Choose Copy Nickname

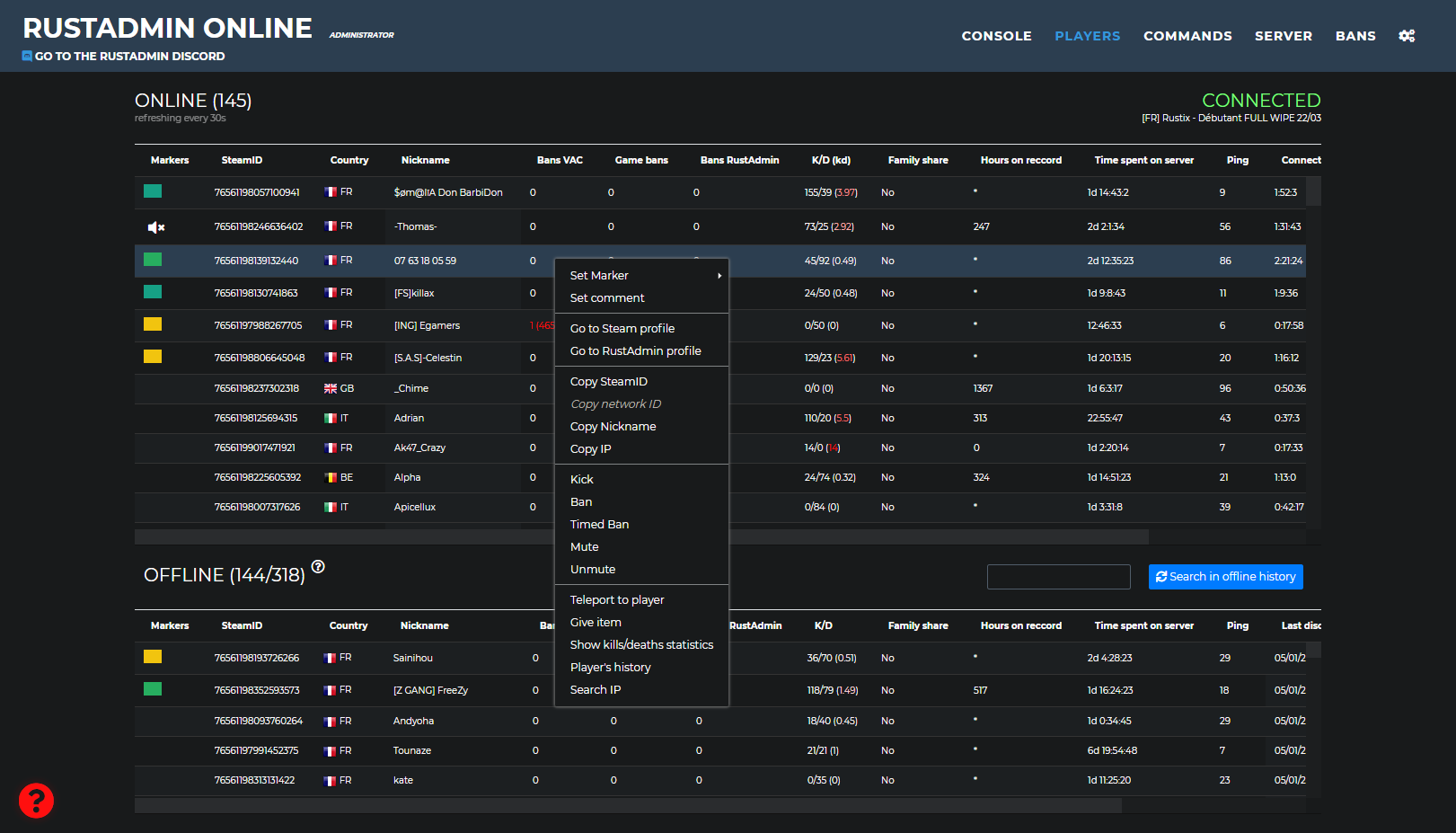(x=641, y=427)
